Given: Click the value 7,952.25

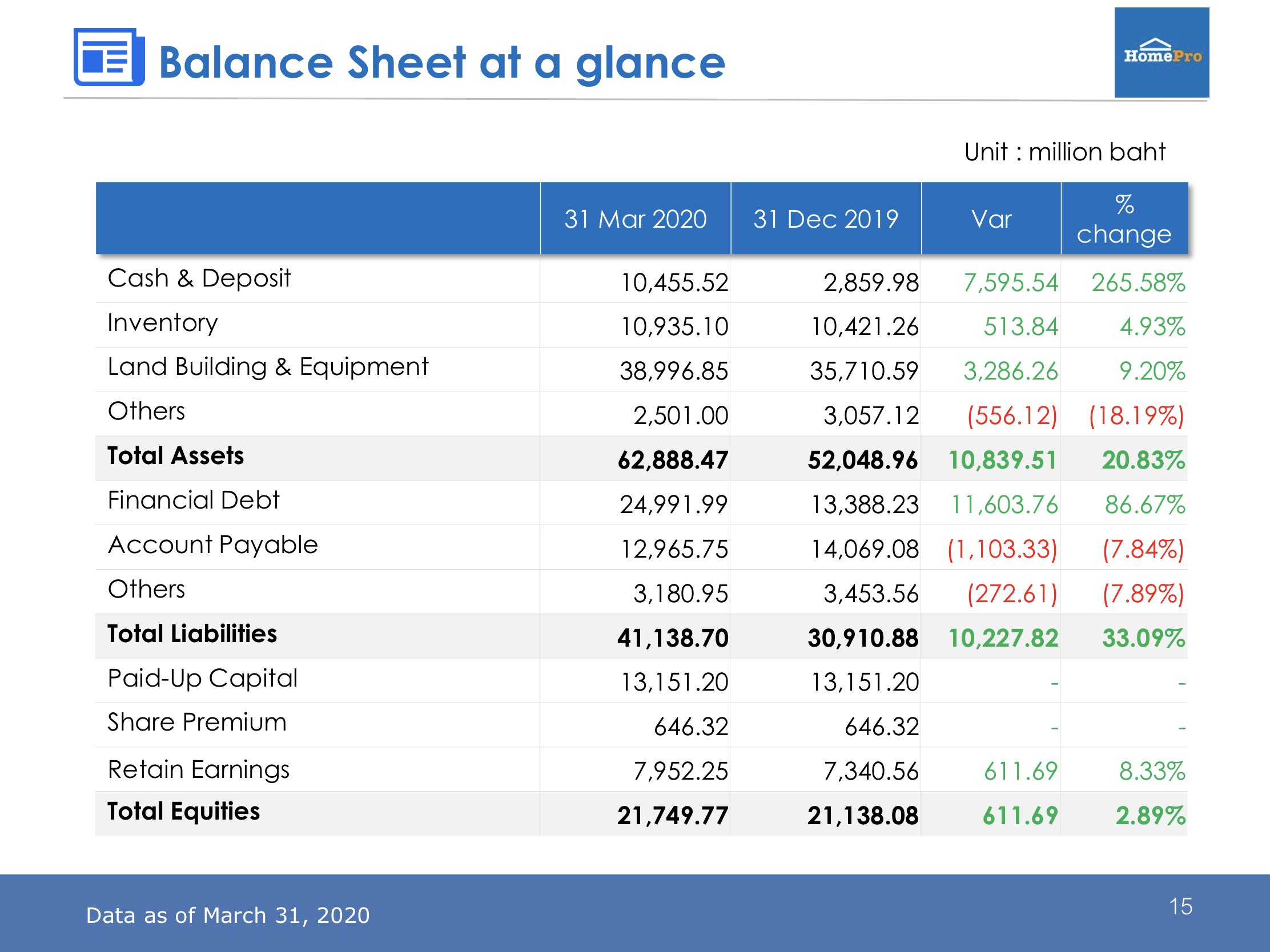Looking at the screenshot, I should 681,771.
